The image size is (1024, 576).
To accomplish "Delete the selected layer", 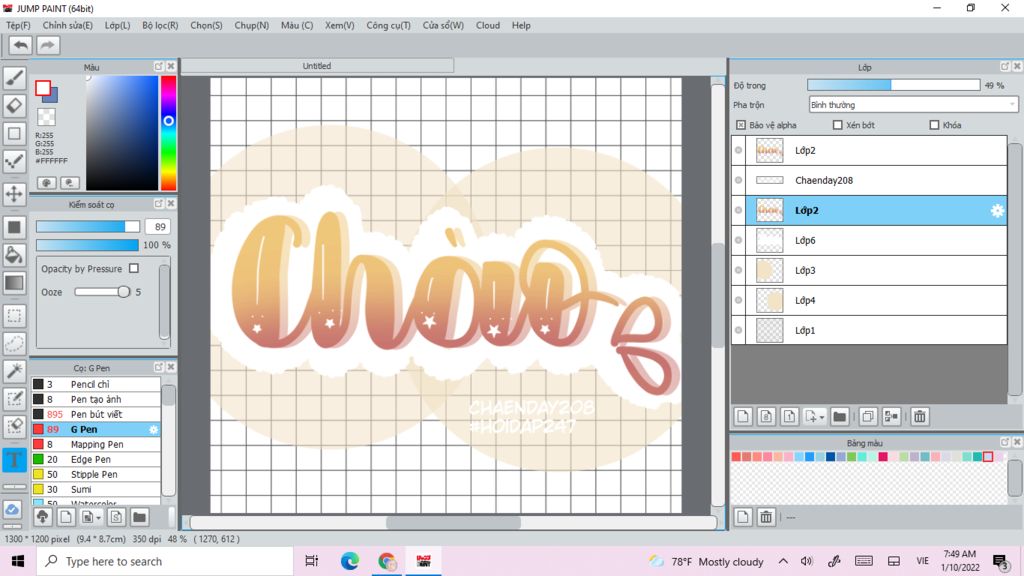I will click(920, 417).
